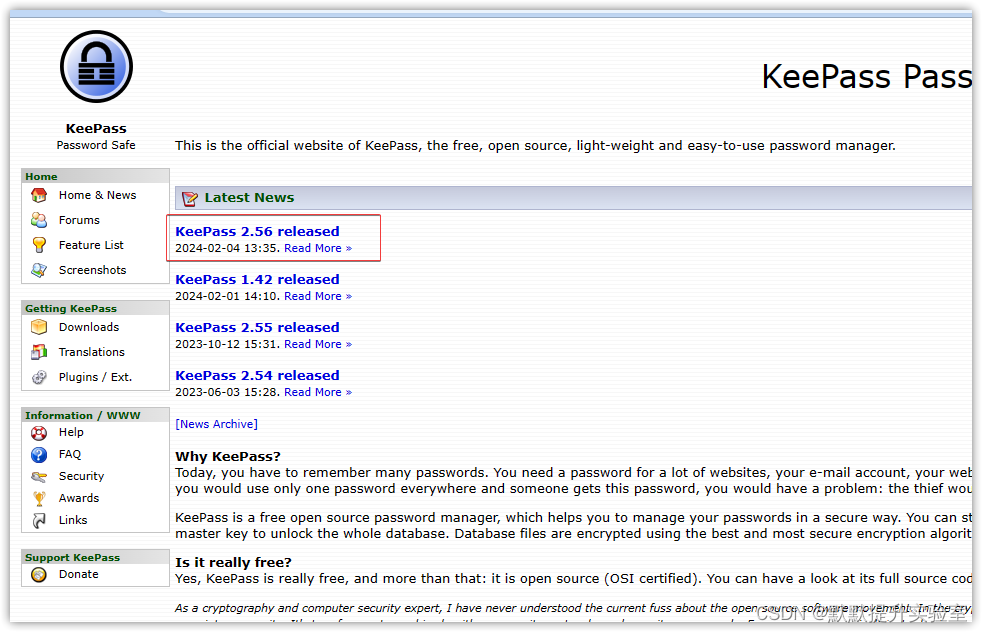Click the KeePass padlock logo
This screenshot has height=632, width=982.
[96, 67]
